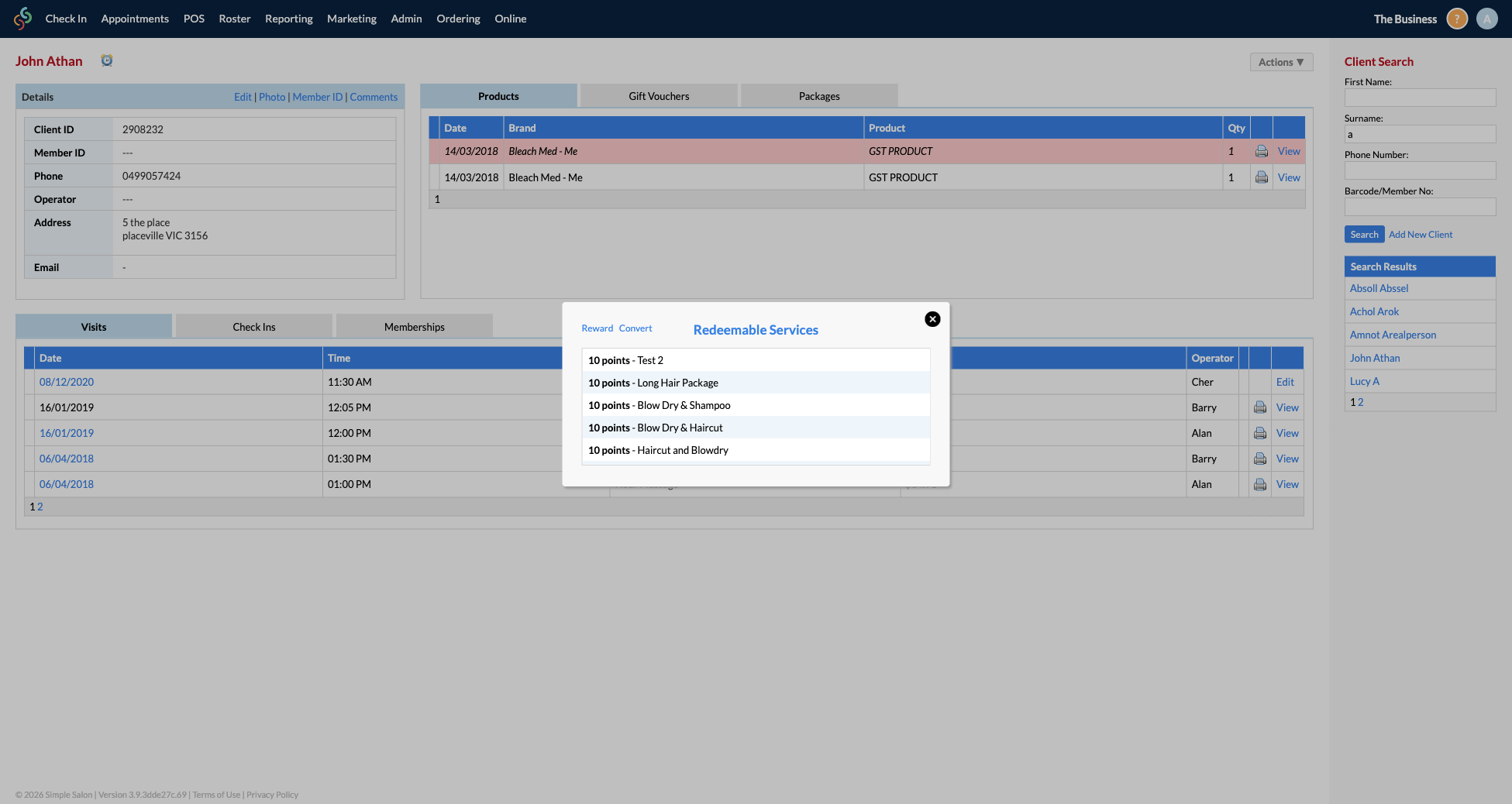Open the Add New Client link
This screenshot has height=804, width=1512.
[1421, 234]
